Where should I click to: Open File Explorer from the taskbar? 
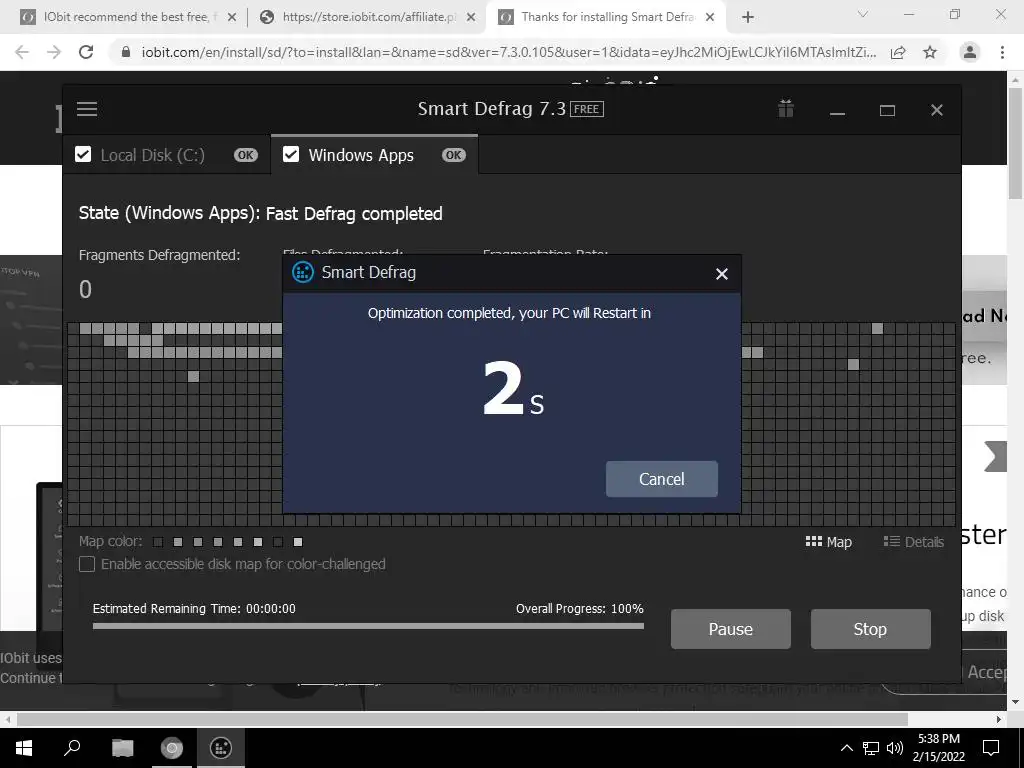122,748
